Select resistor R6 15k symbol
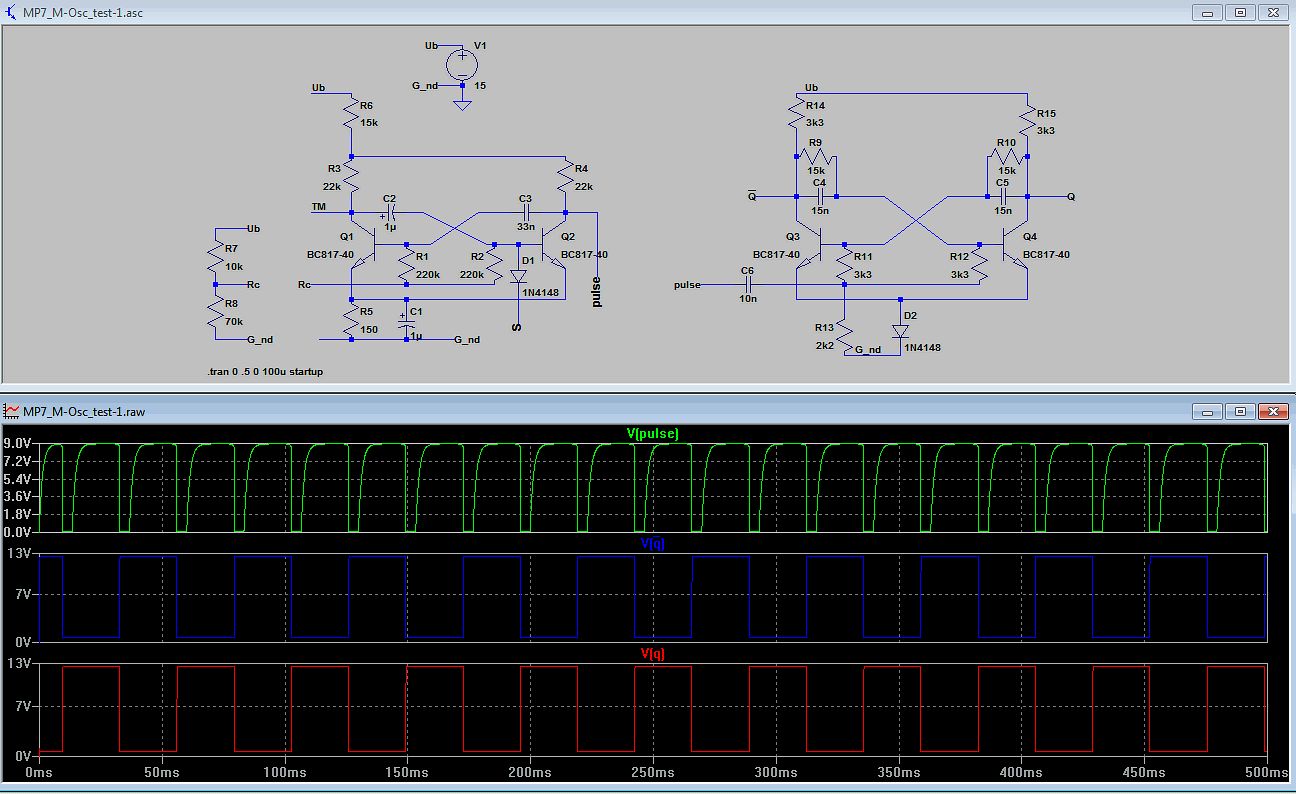Screen dimensions: 1296x794 (351, 115)
